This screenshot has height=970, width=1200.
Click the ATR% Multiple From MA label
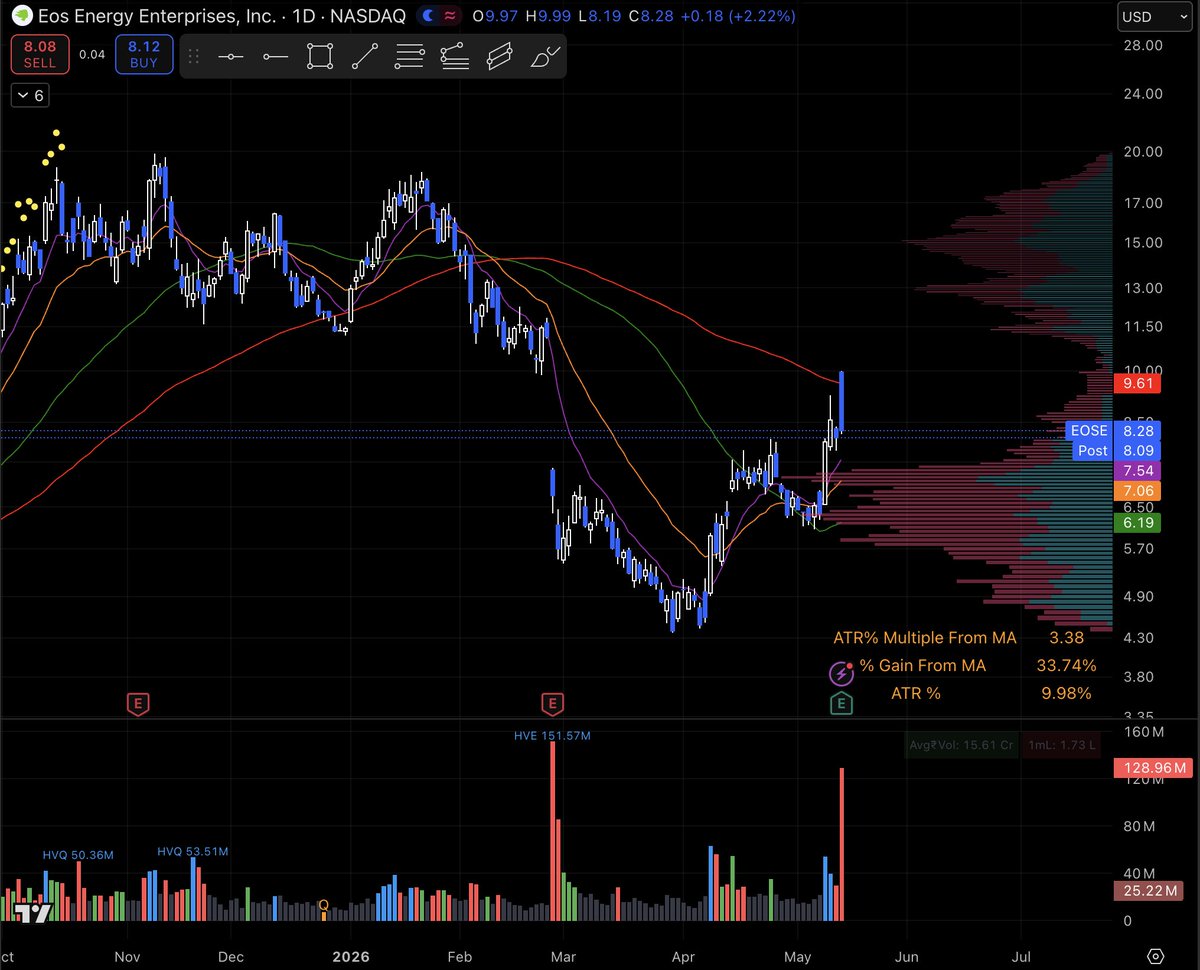coord(925,637)
